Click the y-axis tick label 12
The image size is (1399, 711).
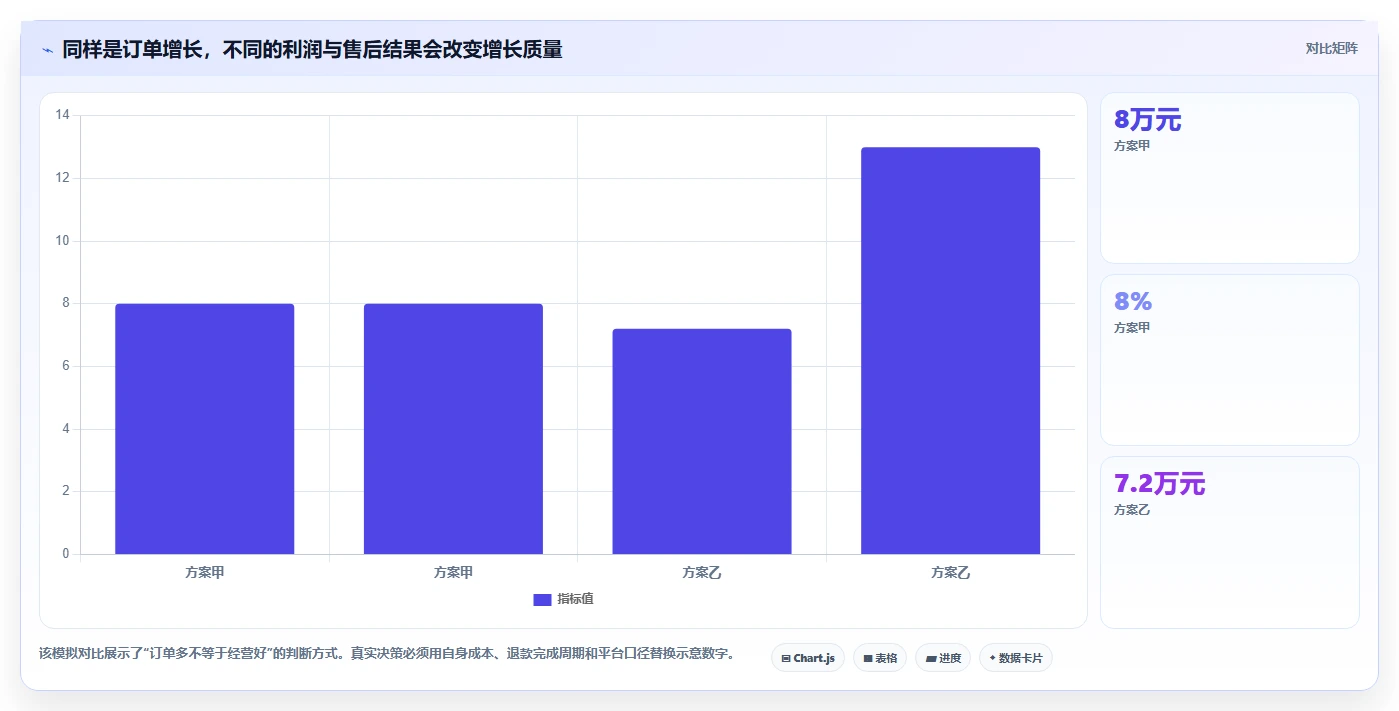click(x=62, y=178)
